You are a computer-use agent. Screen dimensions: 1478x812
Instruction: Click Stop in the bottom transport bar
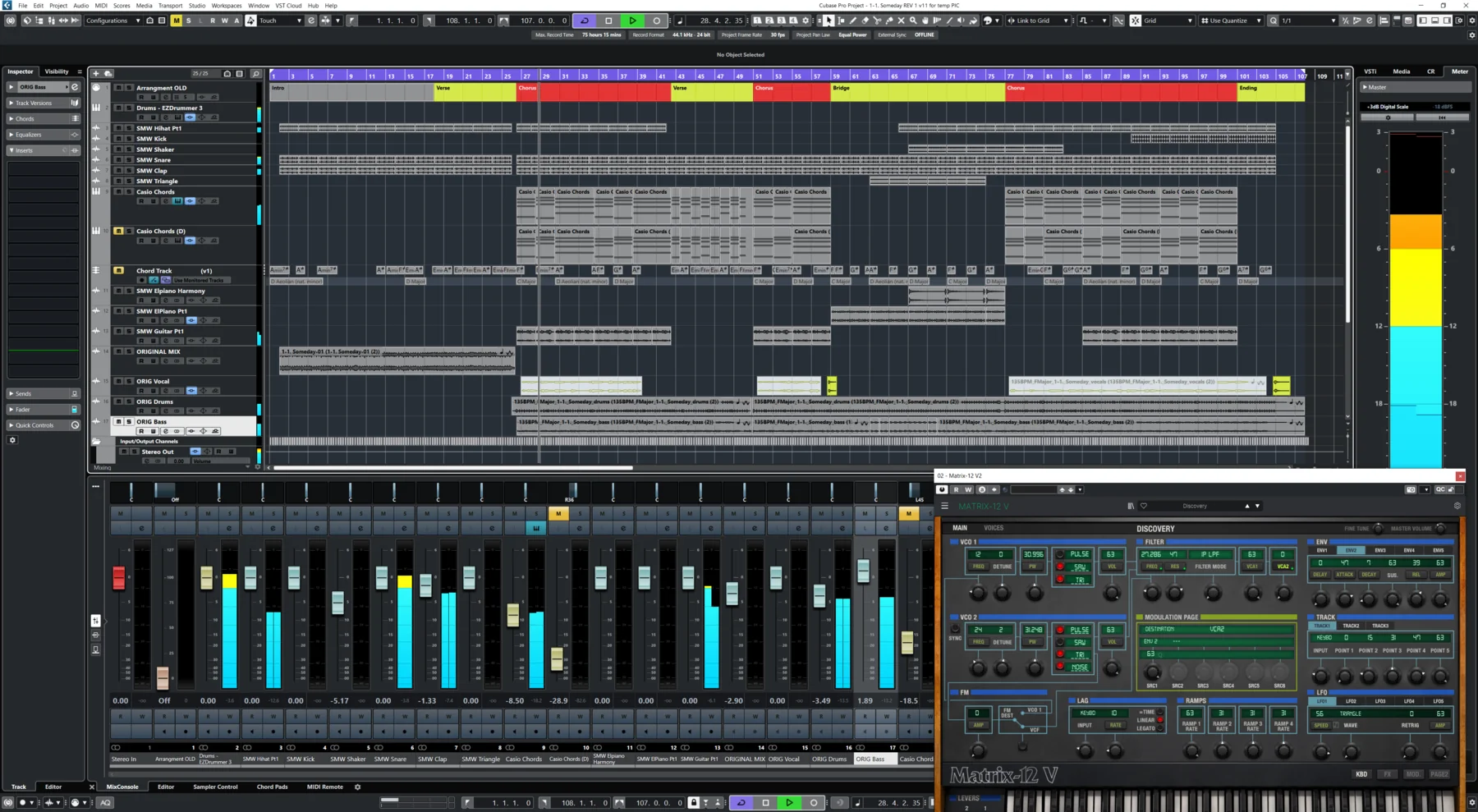765,802
